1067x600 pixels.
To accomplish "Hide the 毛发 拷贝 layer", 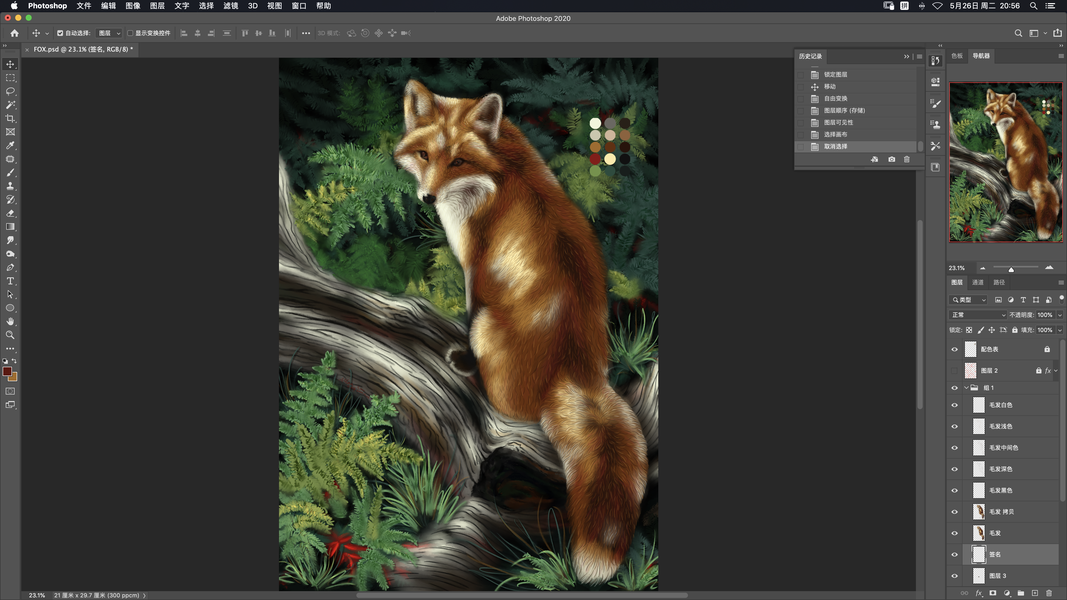I will (x=954, y=512).
